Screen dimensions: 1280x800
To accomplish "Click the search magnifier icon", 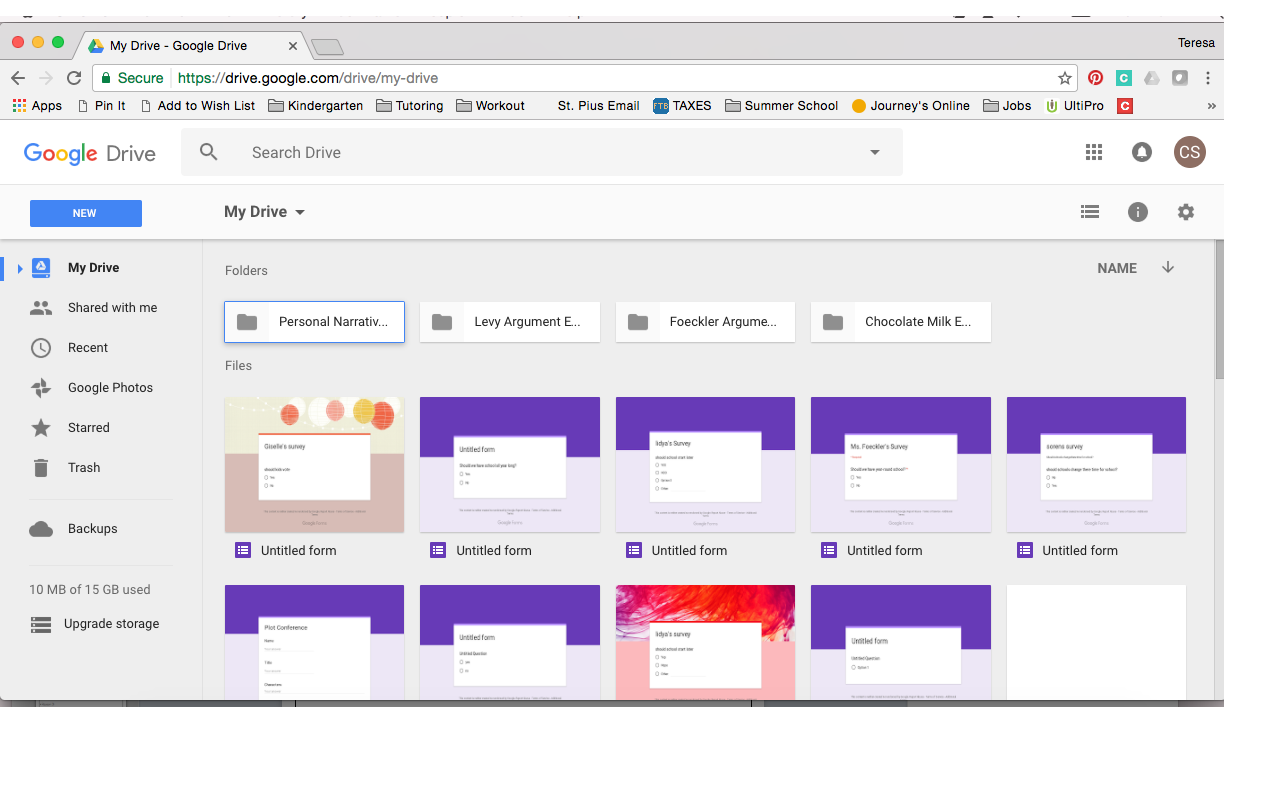I will tap(208, 152).
